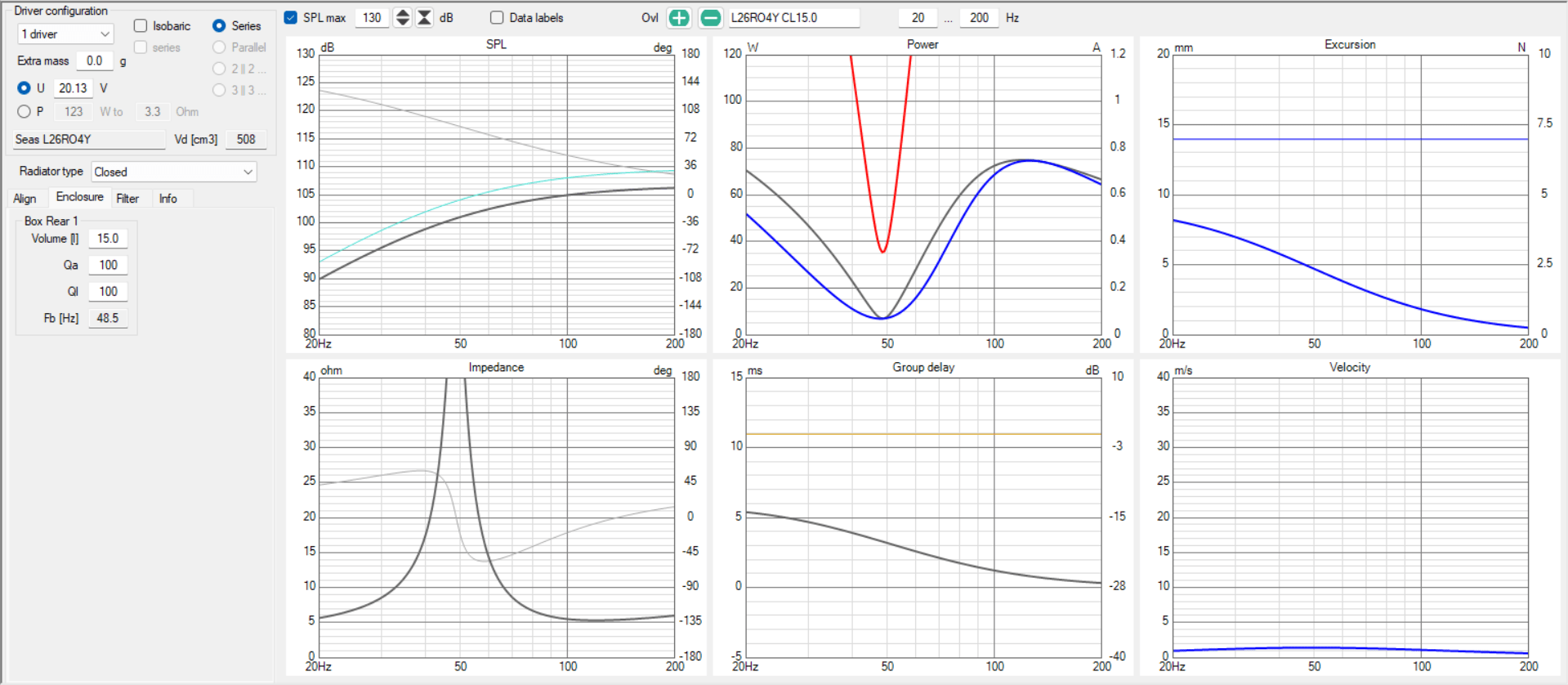Switch to the Enclosure tab
Screen dimensions: 1568x685
pyautogui.click(x=79, y=197)
